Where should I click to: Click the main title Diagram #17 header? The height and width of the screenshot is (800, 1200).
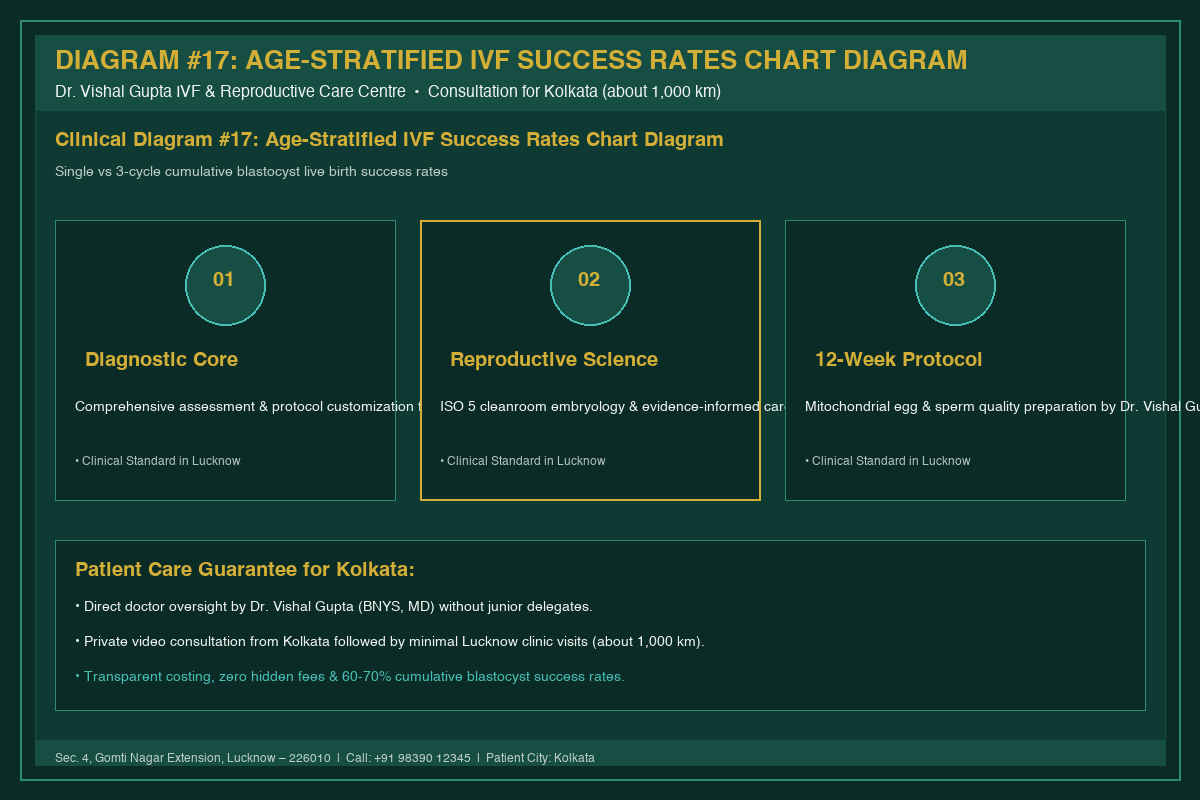[x=511, y=60]
